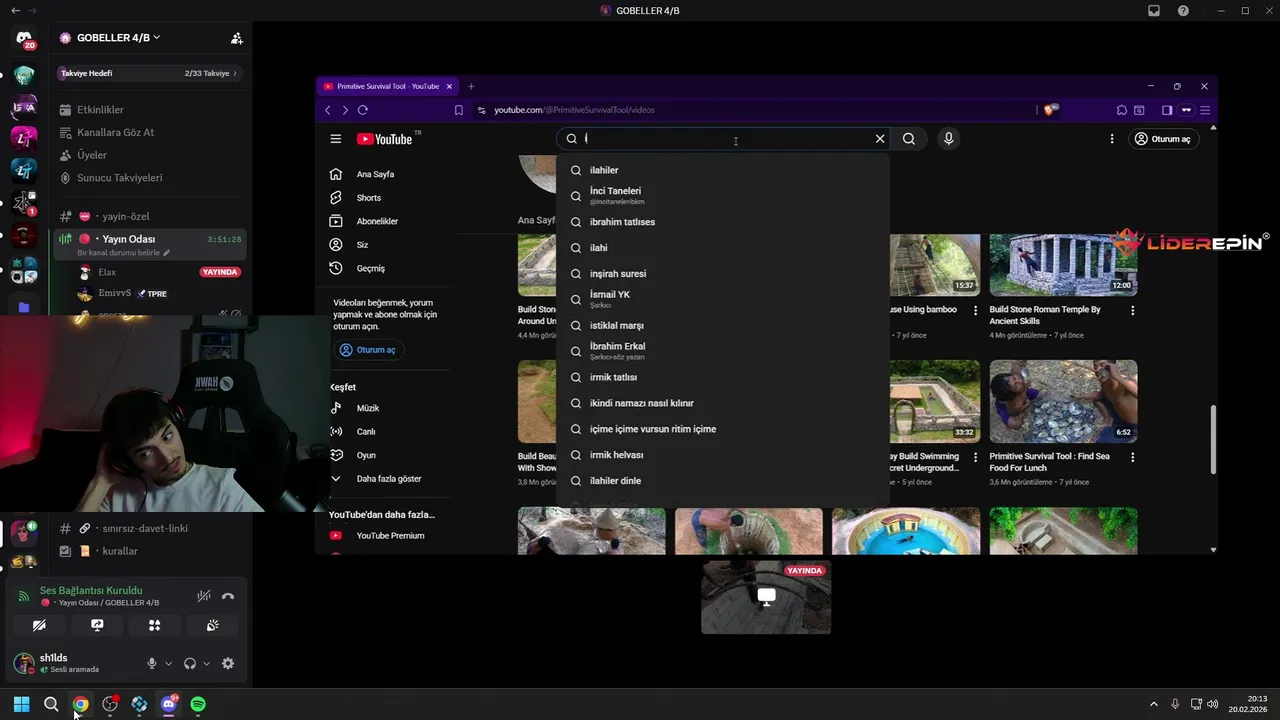Viewport: 1280px width, 720px height.
Task: Click 'Bir kanal durumu belirle' status link
Action: coord(123,253)
